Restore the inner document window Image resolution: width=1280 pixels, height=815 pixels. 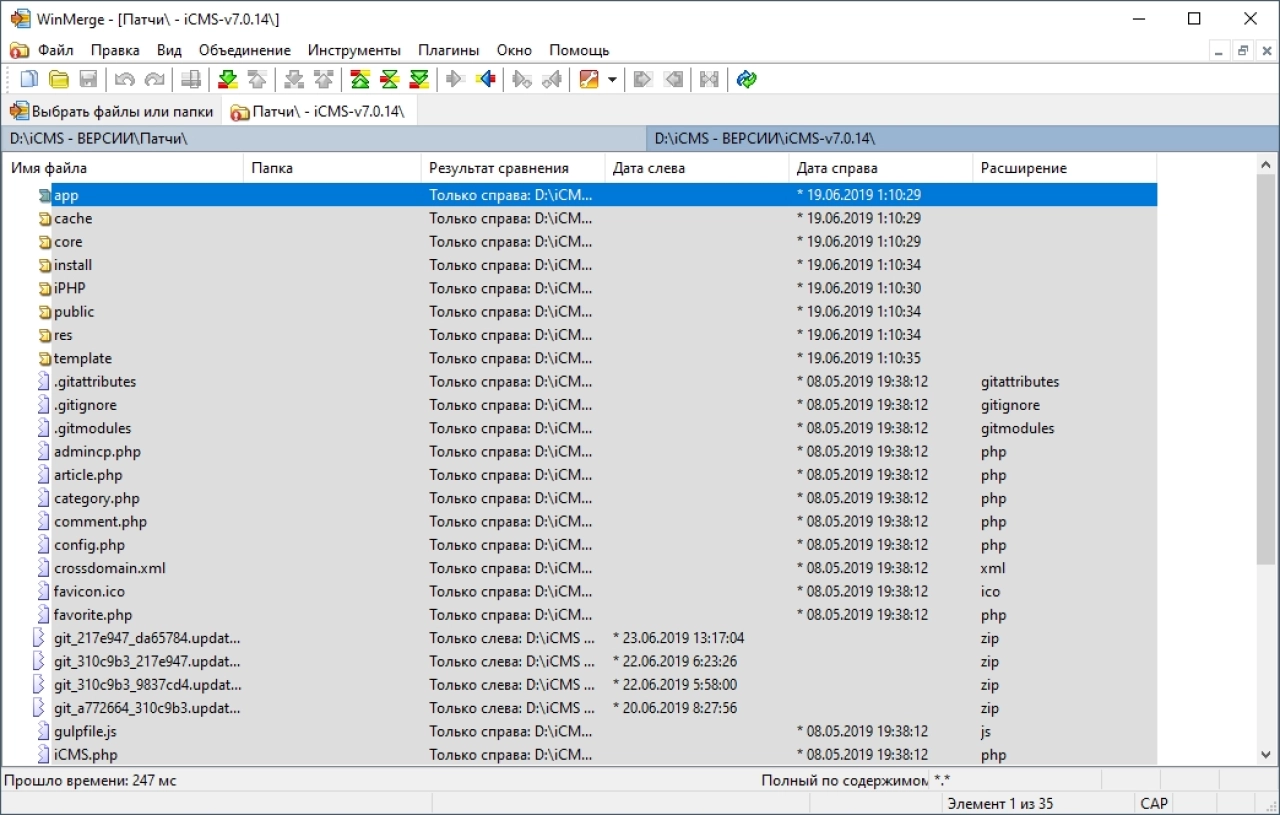pos(1242,50)
